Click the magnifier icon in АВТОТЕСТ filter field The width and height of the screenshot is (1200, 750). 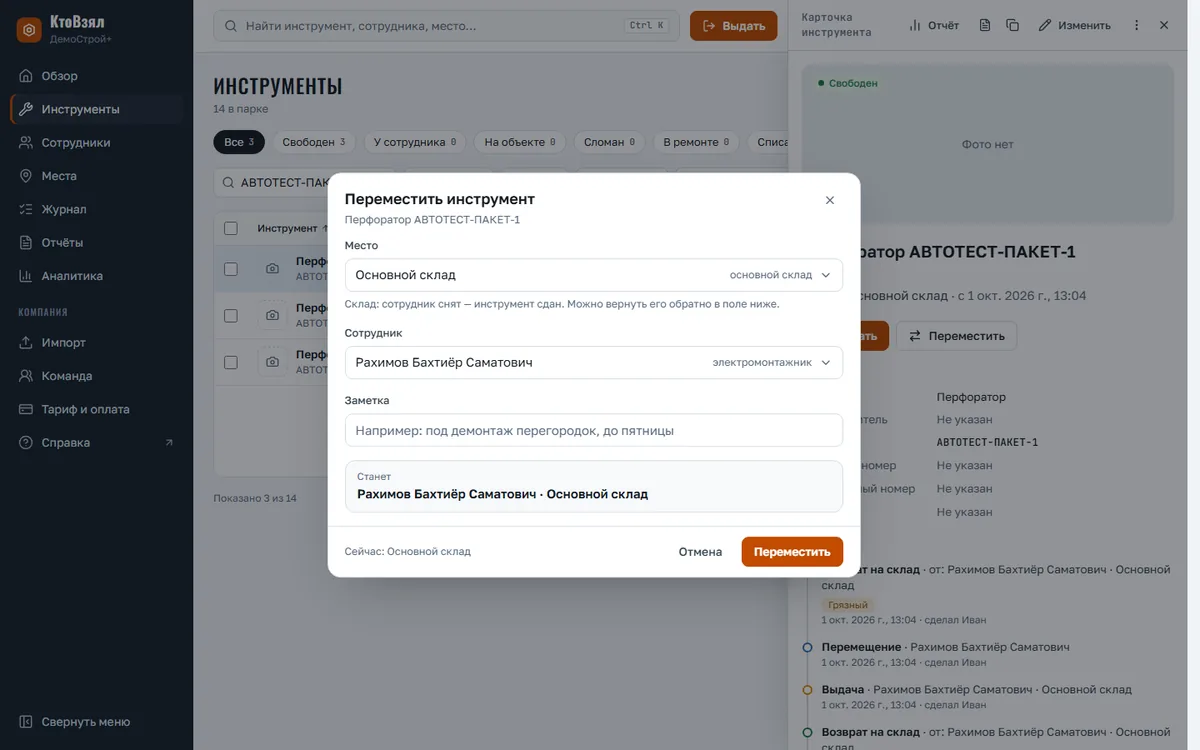(229, 183)
